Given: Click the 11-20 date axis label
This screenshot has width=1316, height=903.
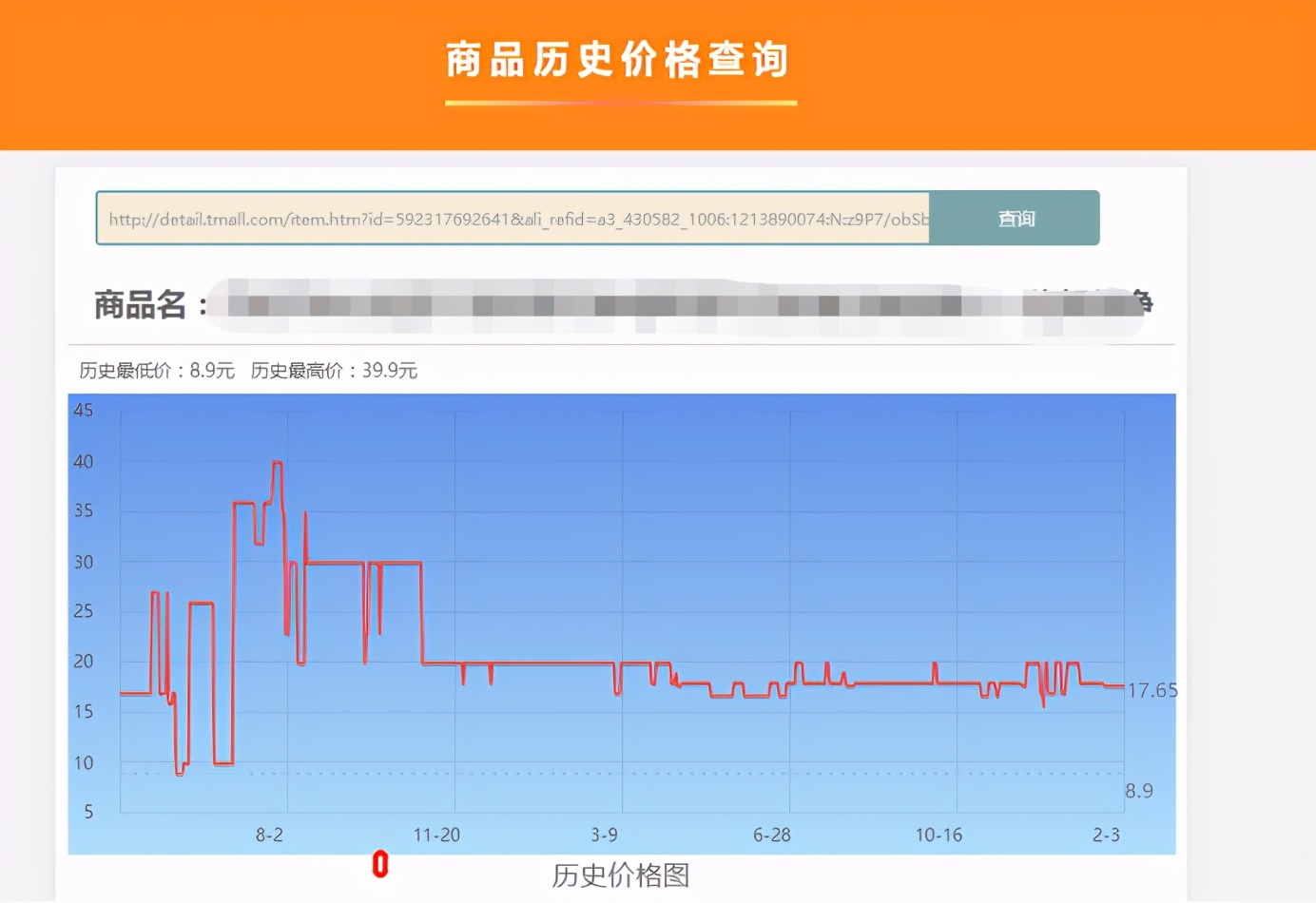Looking at the screenshot, I should point(436,835).
